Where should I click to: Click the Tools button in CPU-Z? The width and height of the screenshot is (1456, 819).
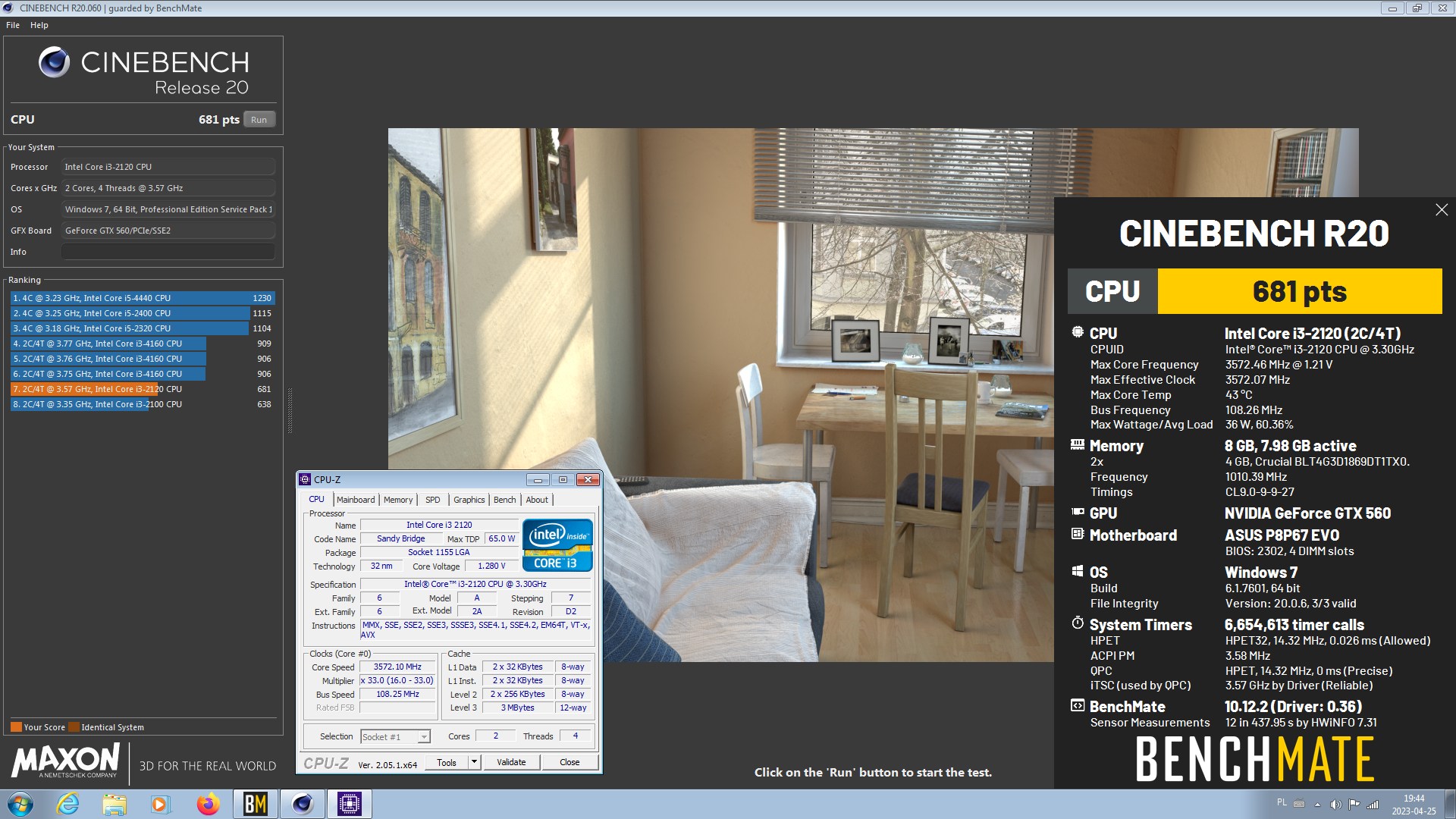click(x=447, y=762)
